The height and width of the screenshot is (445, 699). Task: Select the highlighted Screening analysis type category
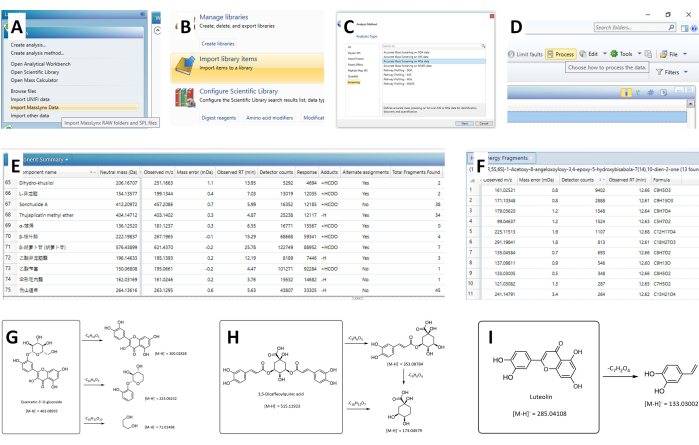pyautogui.click(x=354, y=82)
